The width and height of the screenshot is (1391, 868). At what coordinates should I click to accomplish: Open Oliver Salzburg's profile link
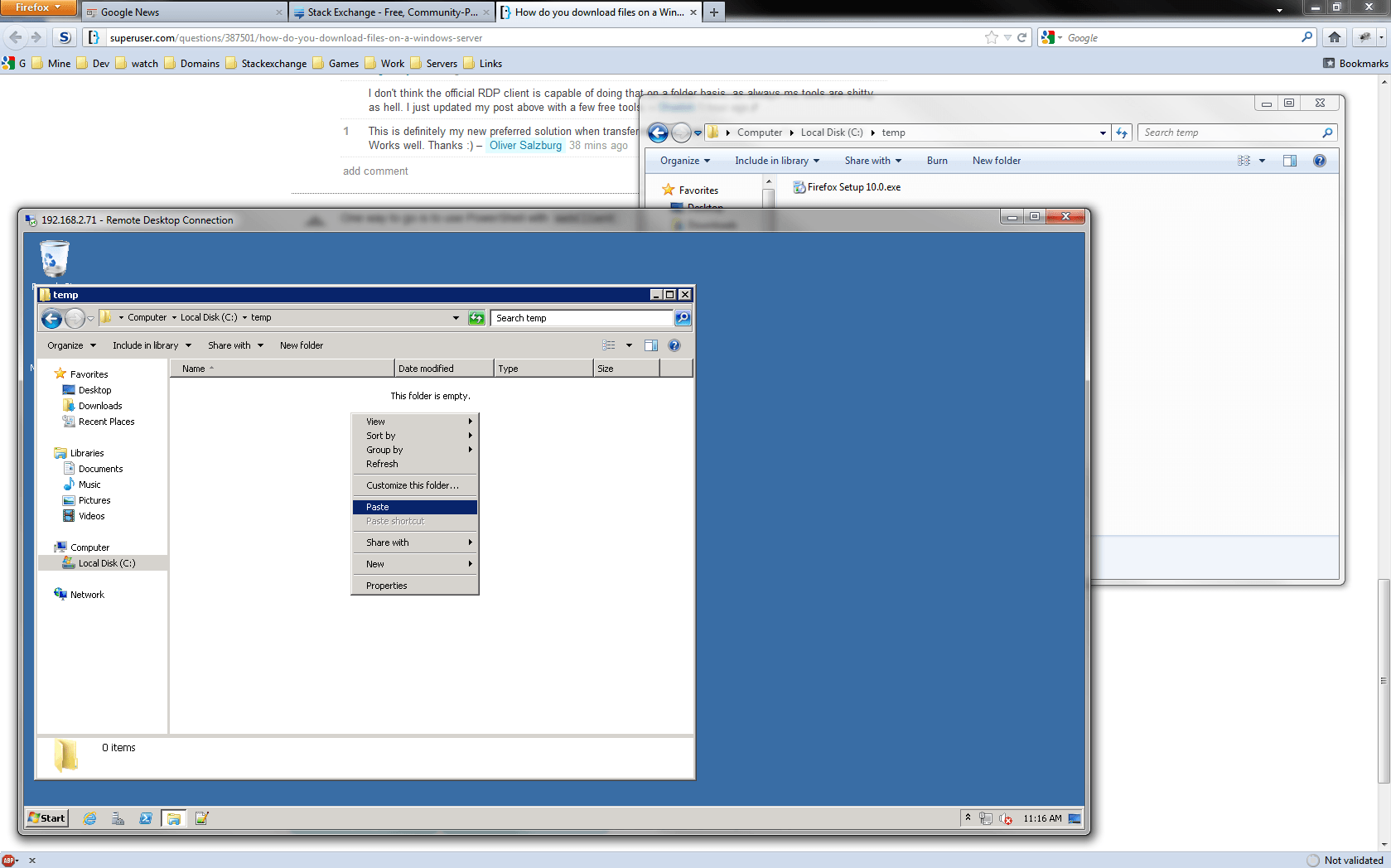point(525,146)
